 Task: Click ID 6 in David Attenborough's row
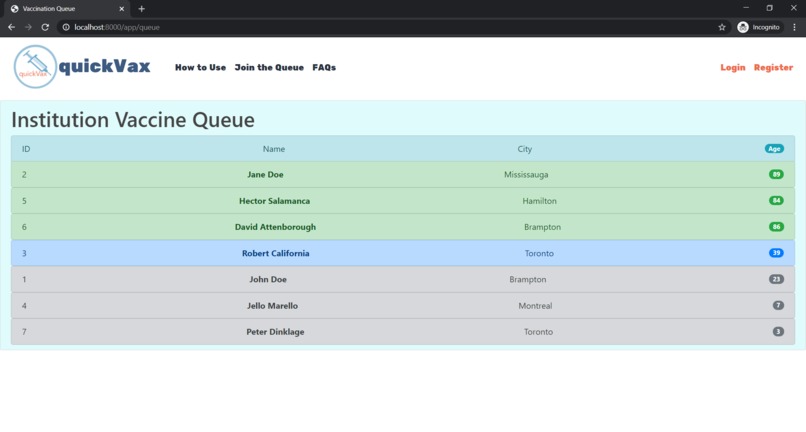[x=24, y=227]
